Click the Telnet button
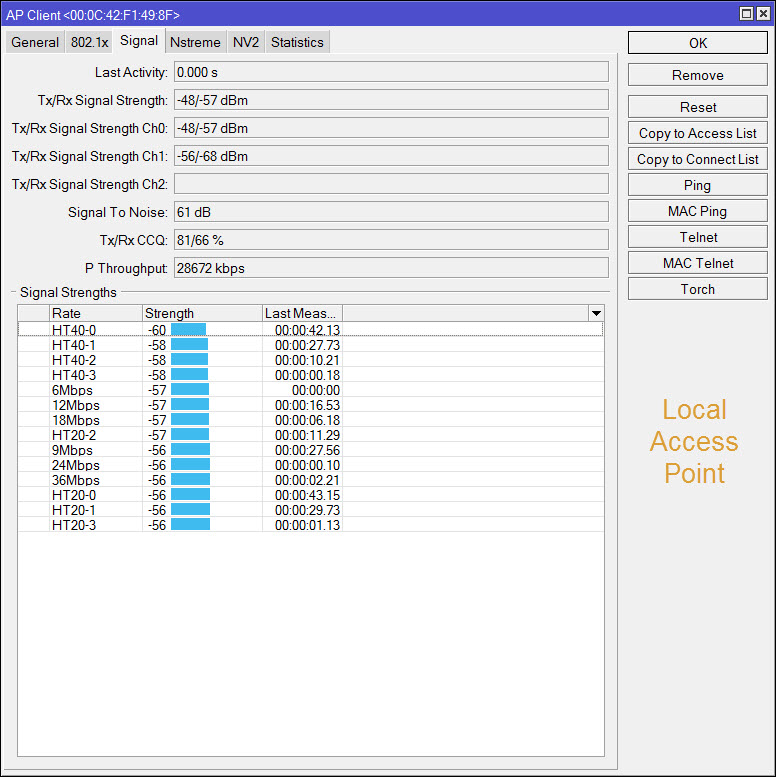 [x=698, y=237]
